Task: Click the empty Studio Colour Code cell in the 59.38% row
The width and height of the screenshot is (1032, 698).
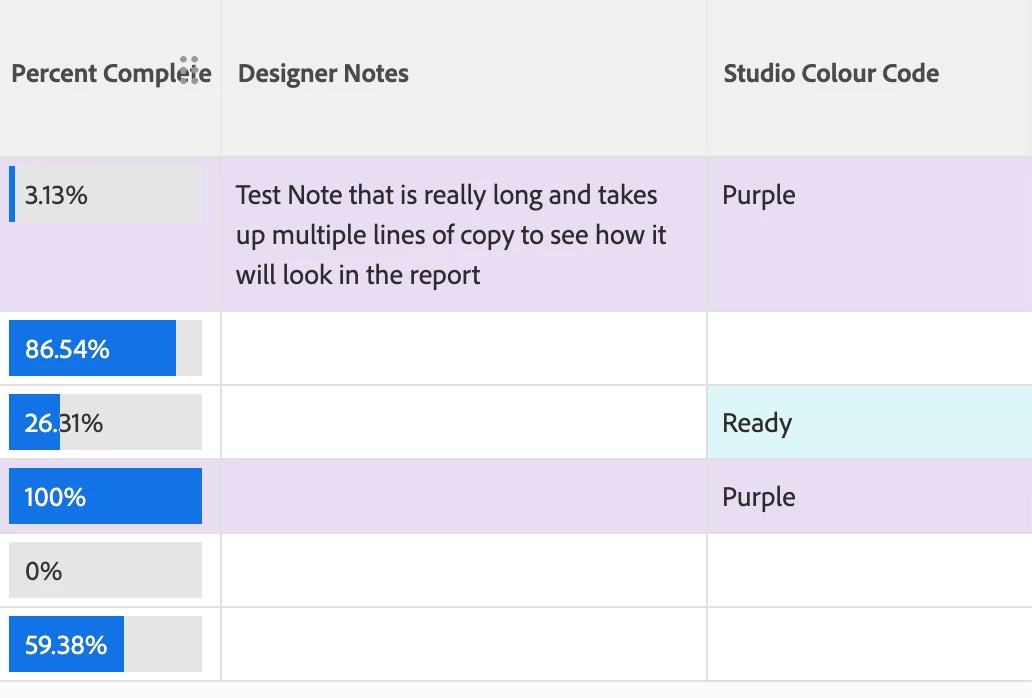Action: pos(868,645)
